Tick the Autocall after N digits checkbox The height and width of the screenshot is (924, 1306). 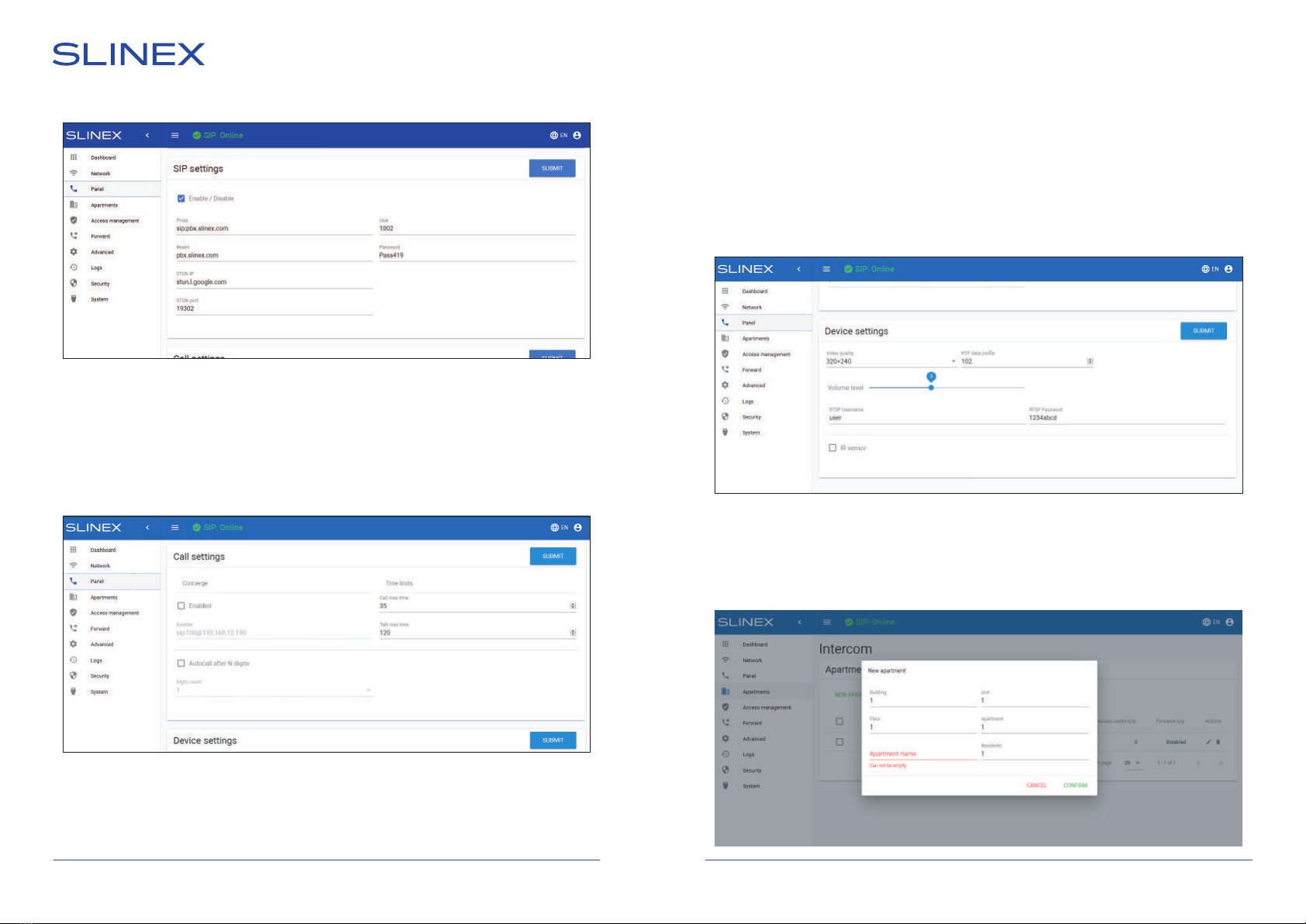(181, 664)
